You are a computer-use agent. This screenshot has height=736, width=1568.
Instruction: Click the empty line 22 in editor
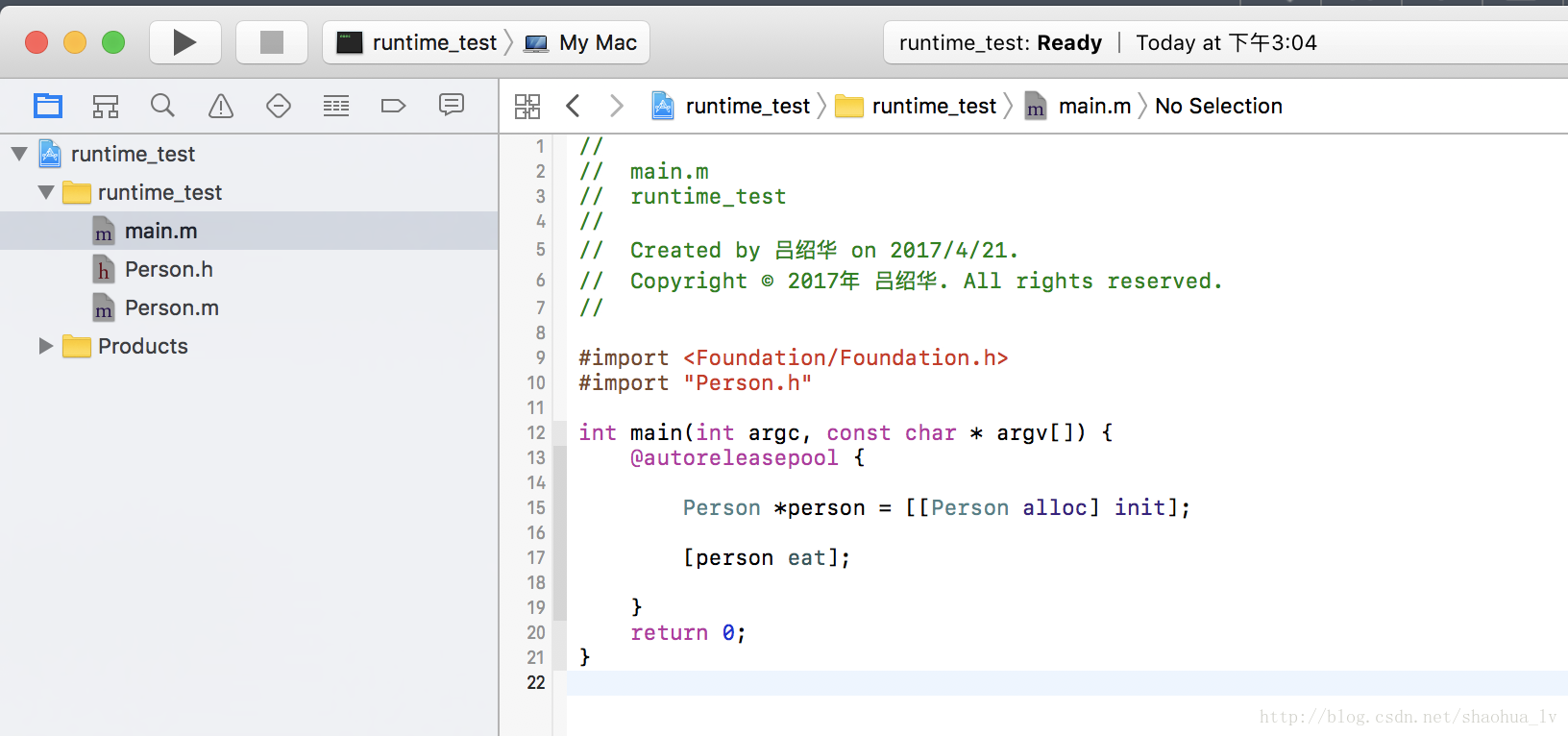(x=1066, y=682)
